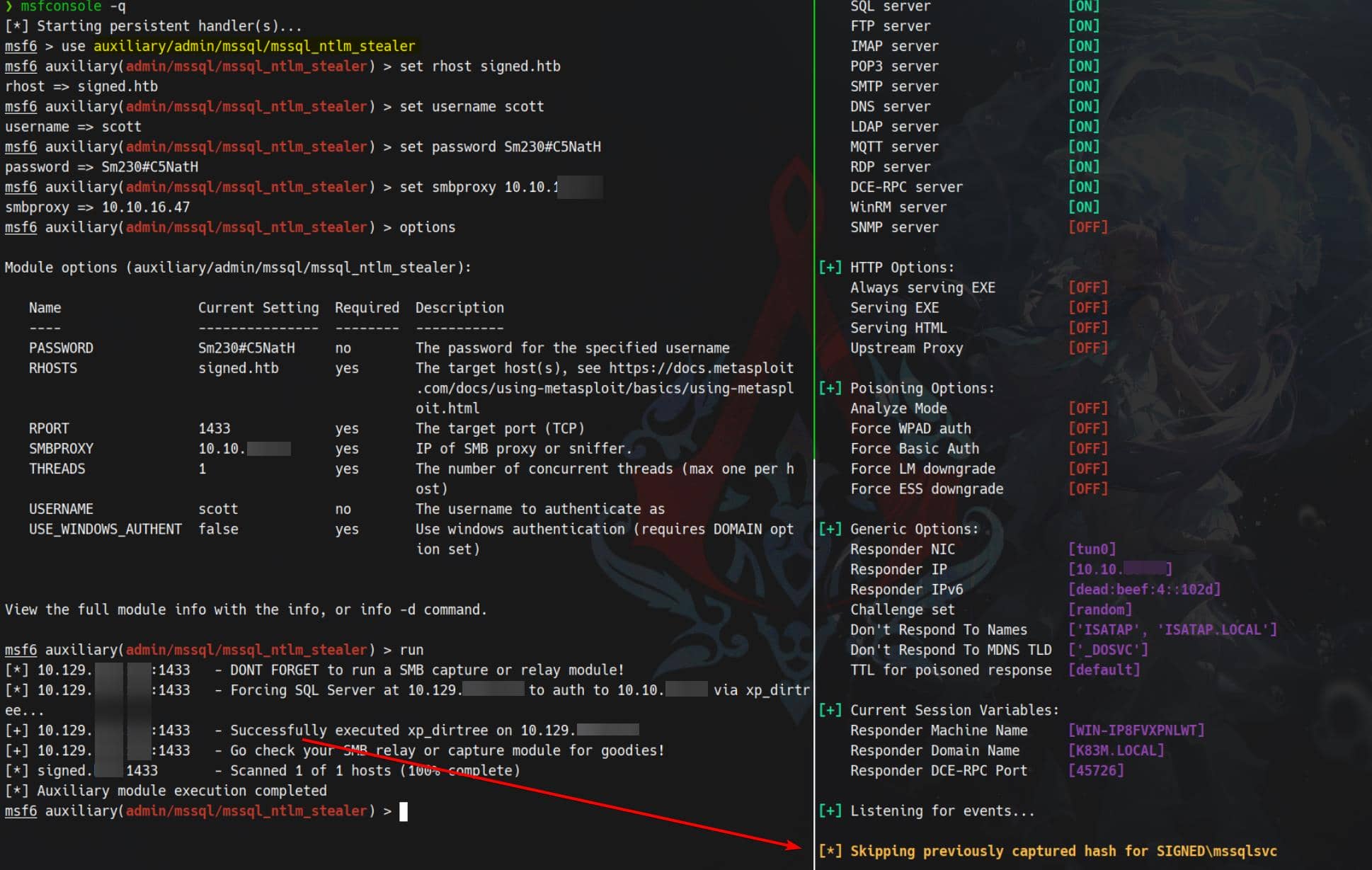Click the [OFF] status for SNMP server
This screenshot has height=870, width=1372.
pos(1087,227)
